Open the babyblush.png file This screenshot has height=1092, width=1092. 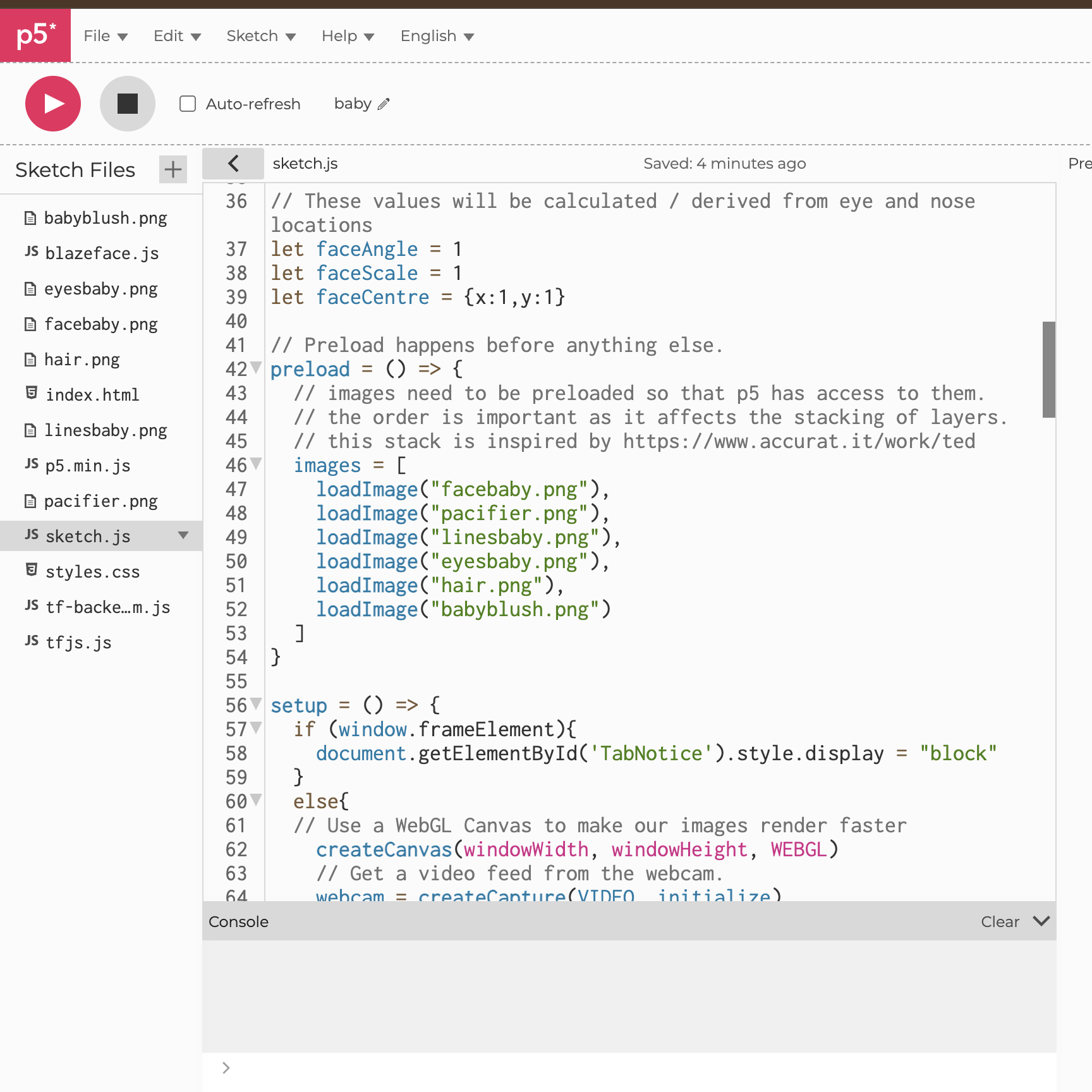pyautogui.click(x=105, y=218)
